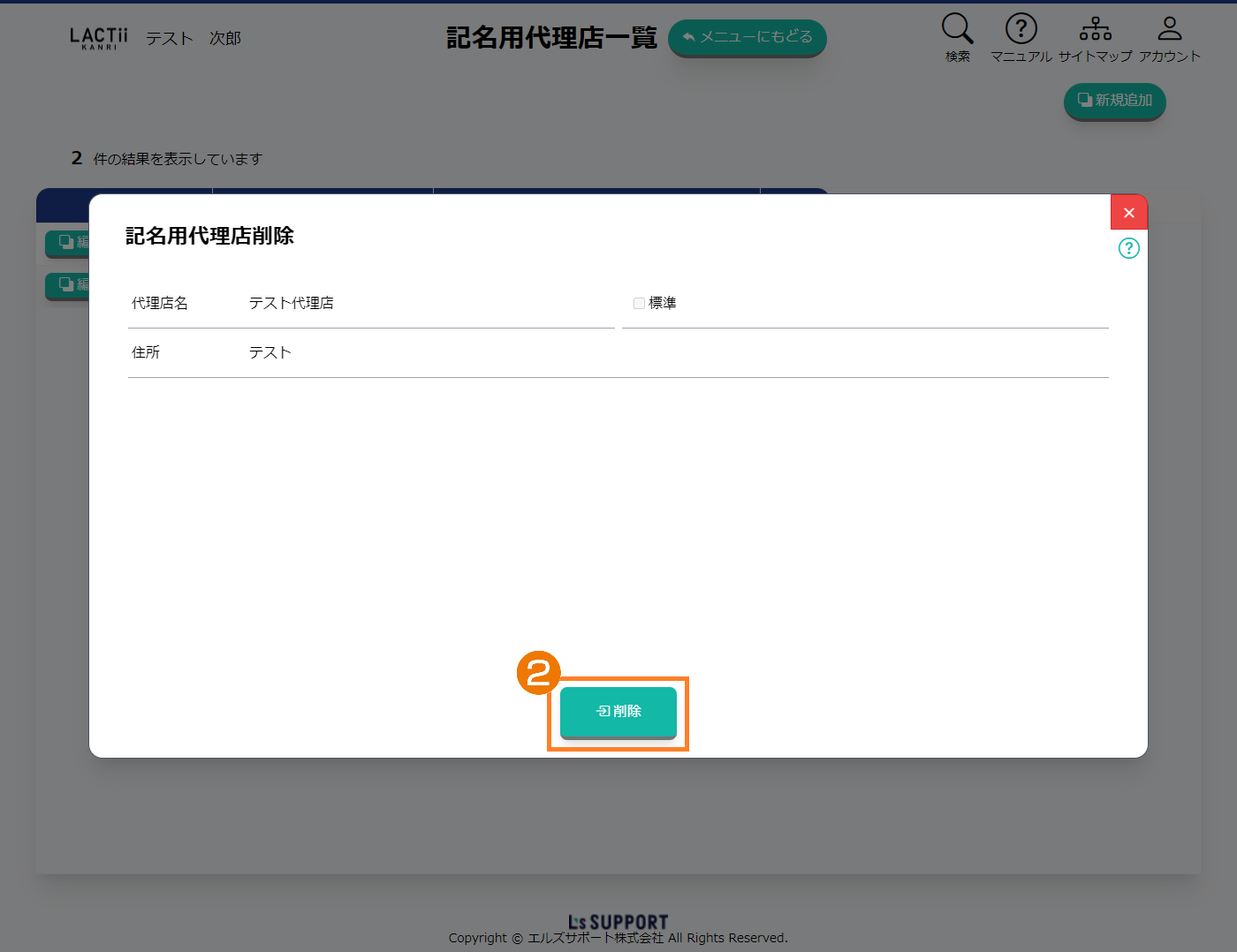Viewport: 1237px width, 952px height.
Task: Click the green help icon in dialog
Action: [x=1128, y=248]
